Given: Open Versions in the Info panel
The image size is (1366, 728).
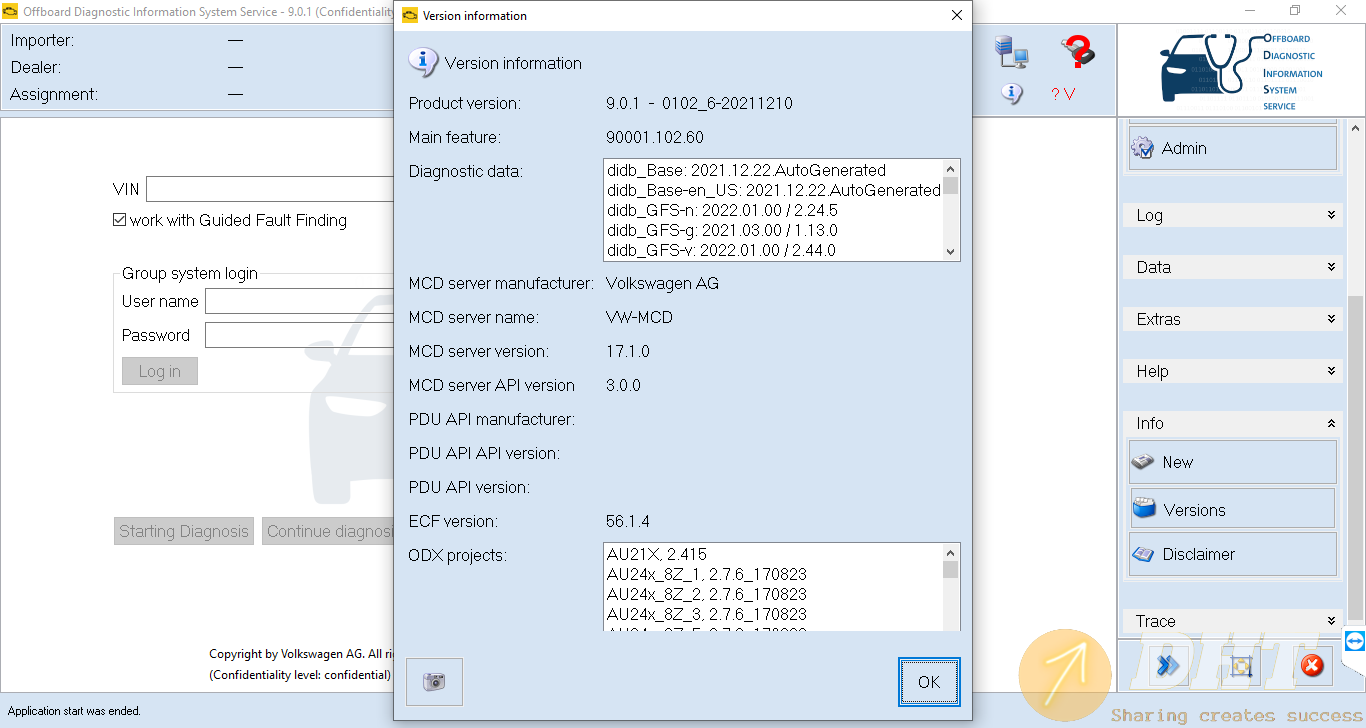Looking at the screenshot, I should click(x=1233, y=509).
